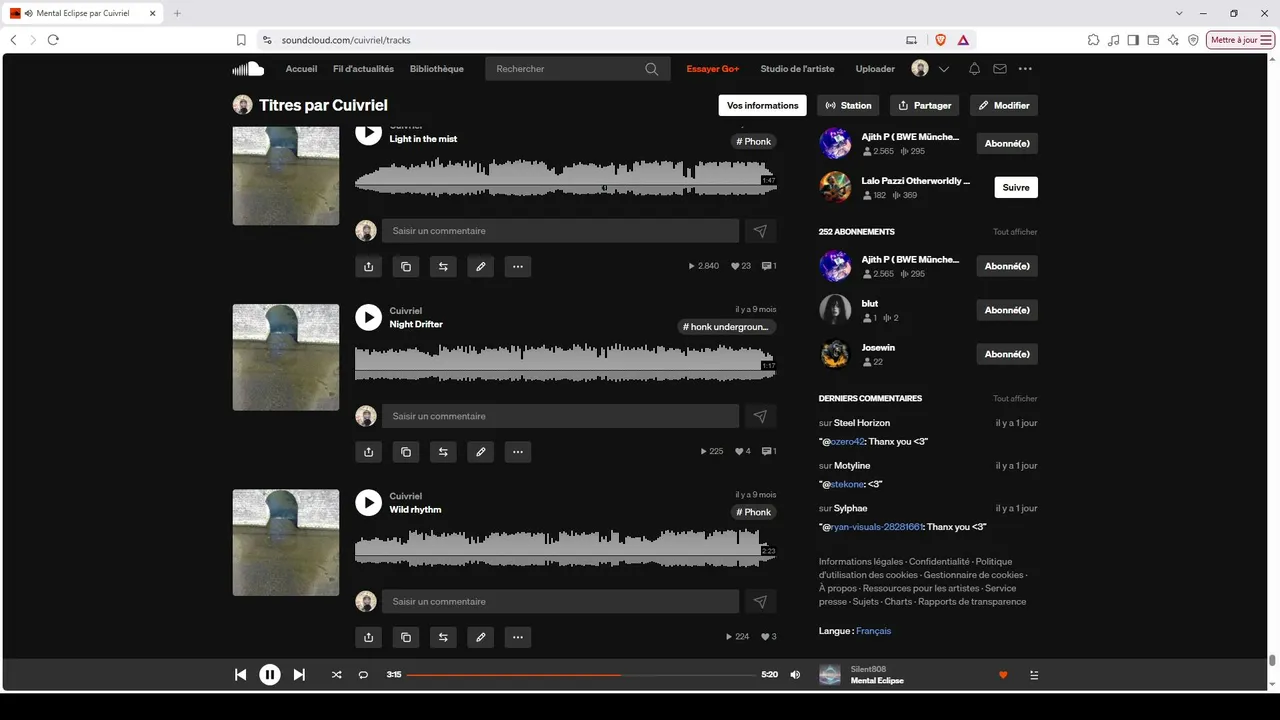Send comment on Night Drifter

pos(760,416)
